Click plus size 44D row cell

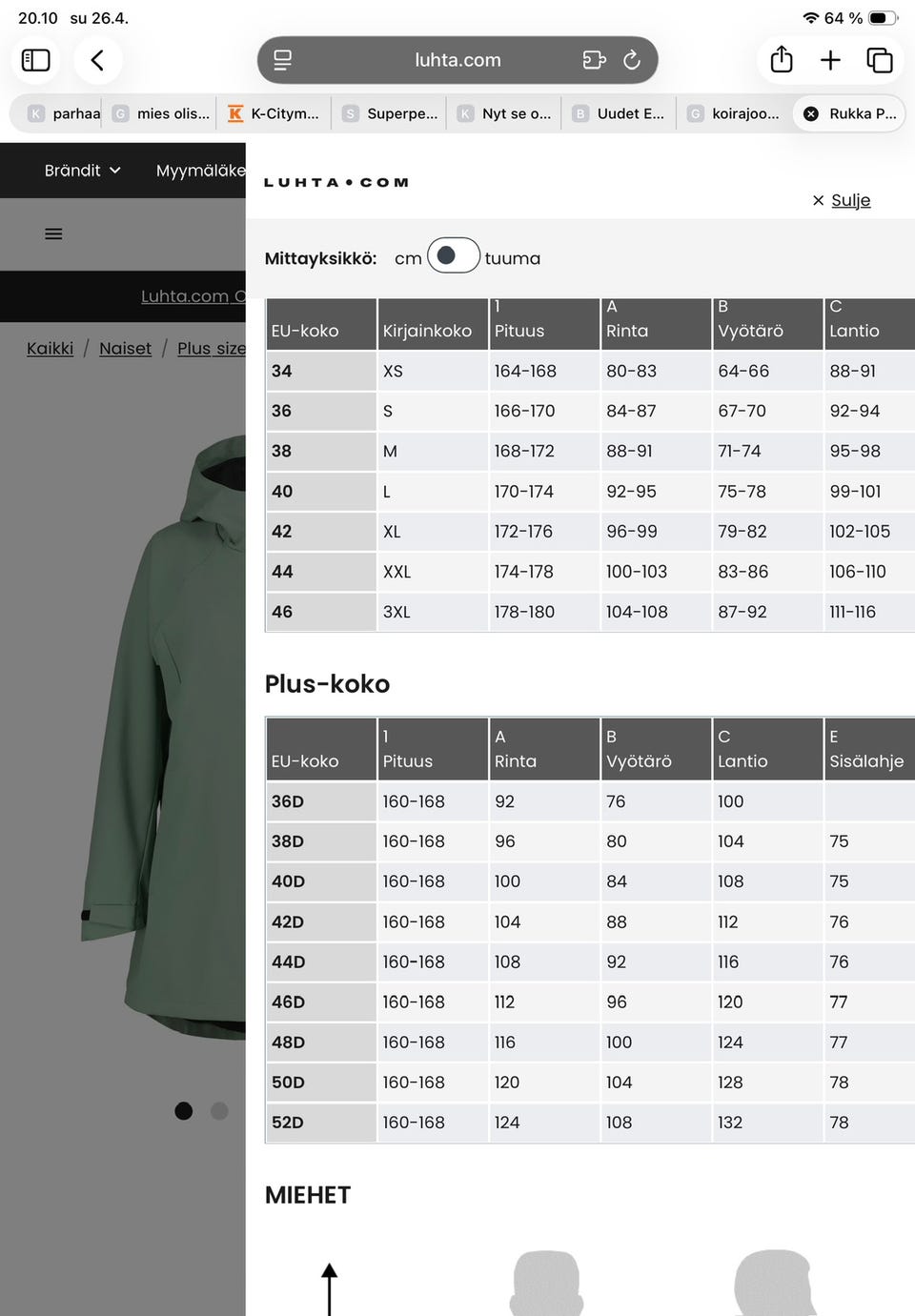[x=321, y=962]
